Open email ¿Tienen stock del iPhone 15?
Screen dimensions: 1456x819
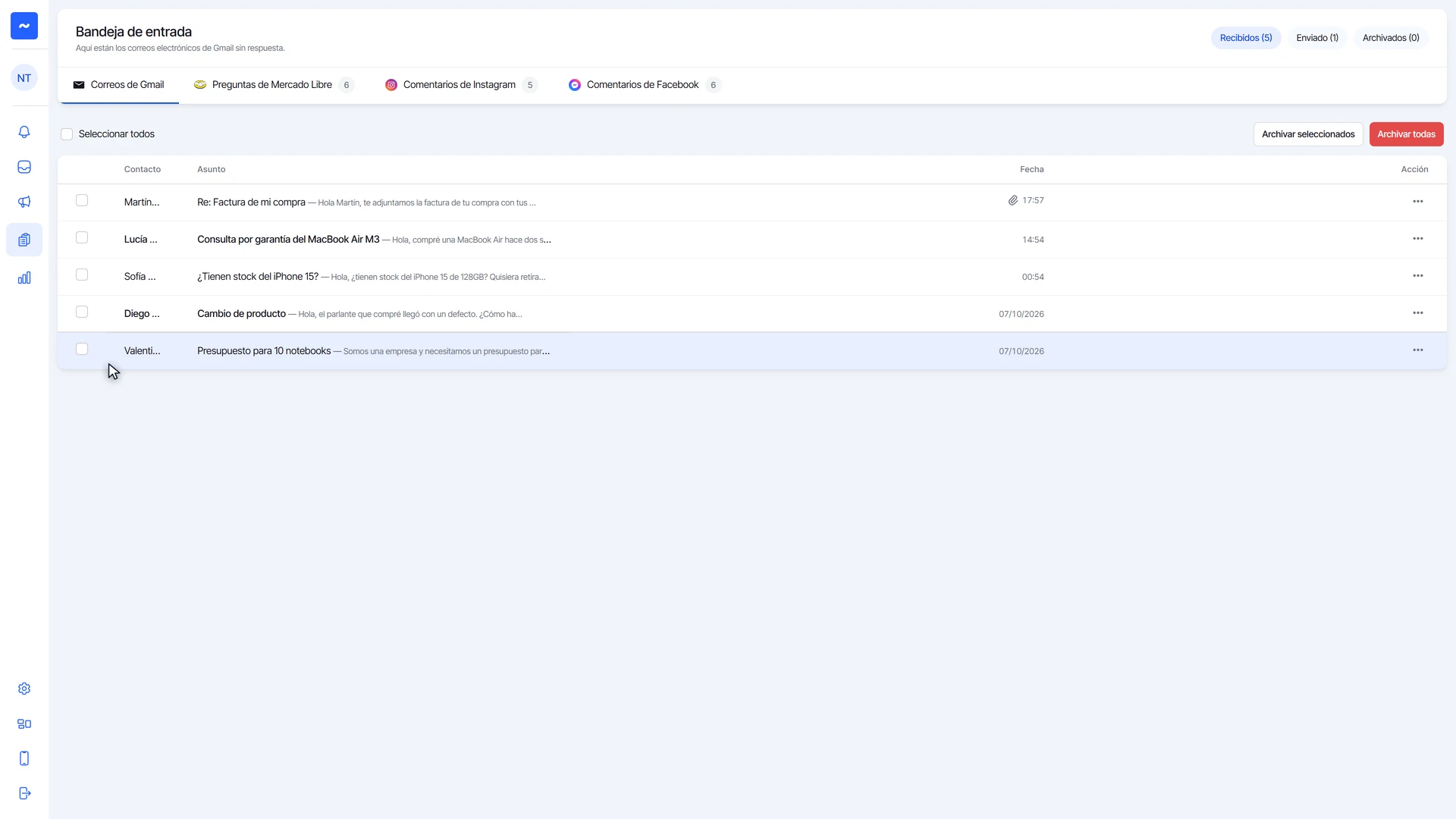[x=752, y=277]
